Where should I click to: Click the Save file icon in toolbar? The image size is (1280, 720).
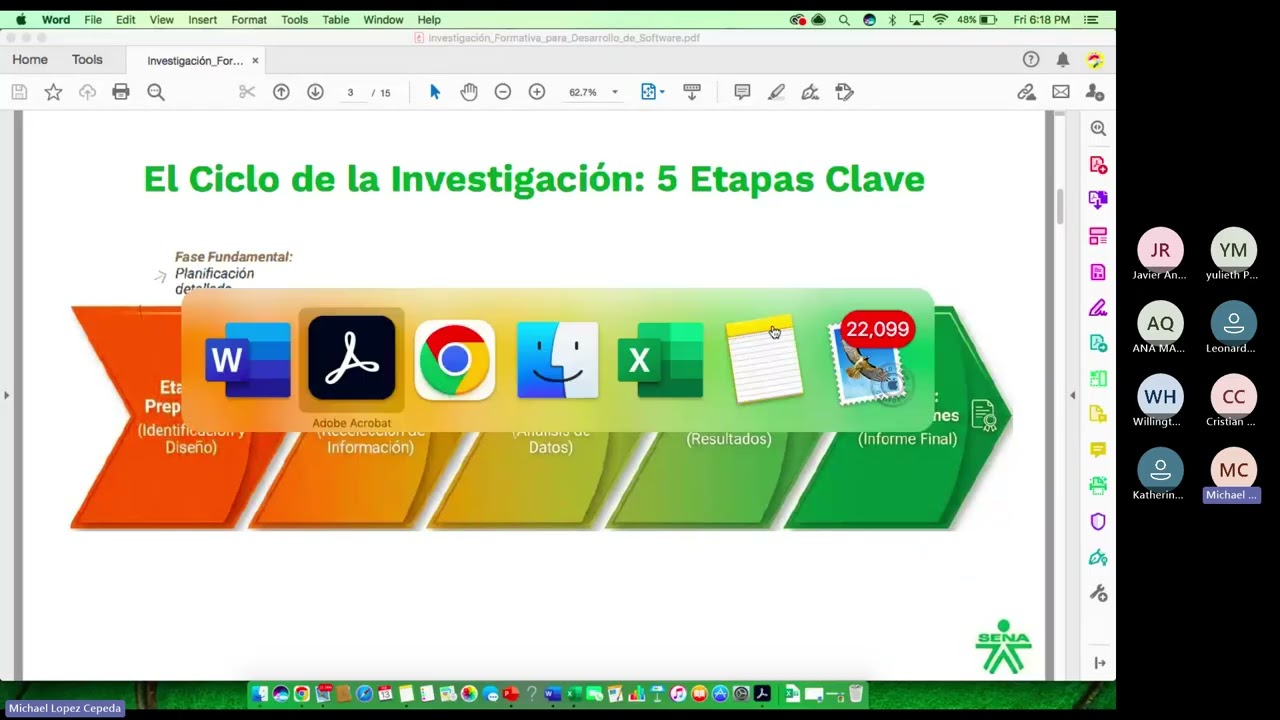19,92
